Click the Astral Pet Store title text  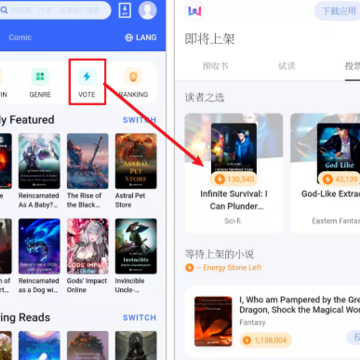(x=130, y=200)
